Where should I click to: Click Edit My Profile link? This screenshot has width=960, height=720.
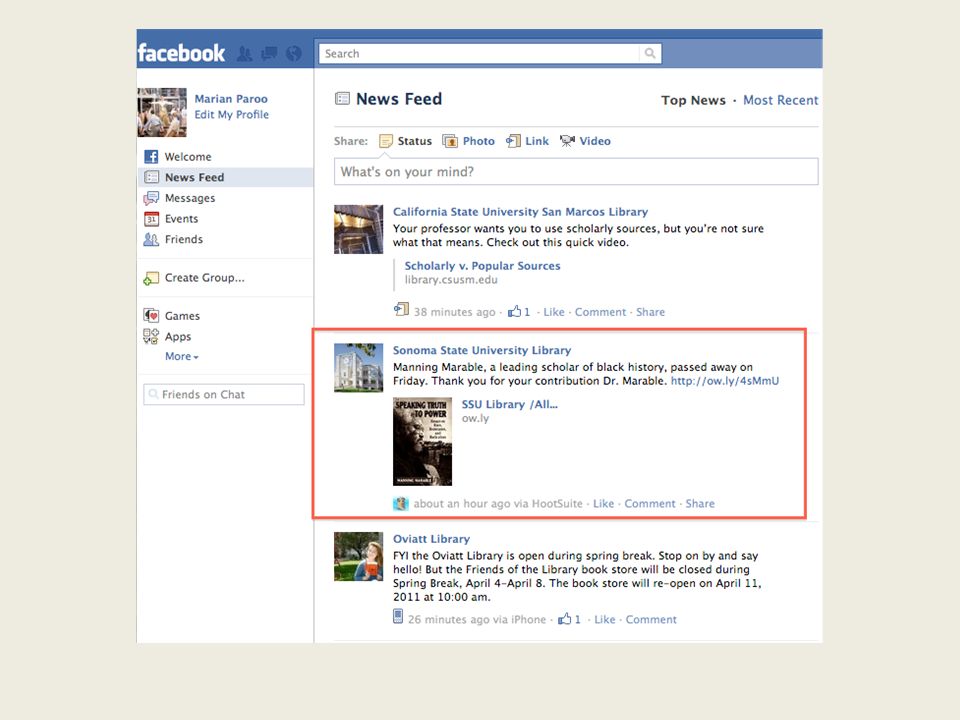[231, 114]
